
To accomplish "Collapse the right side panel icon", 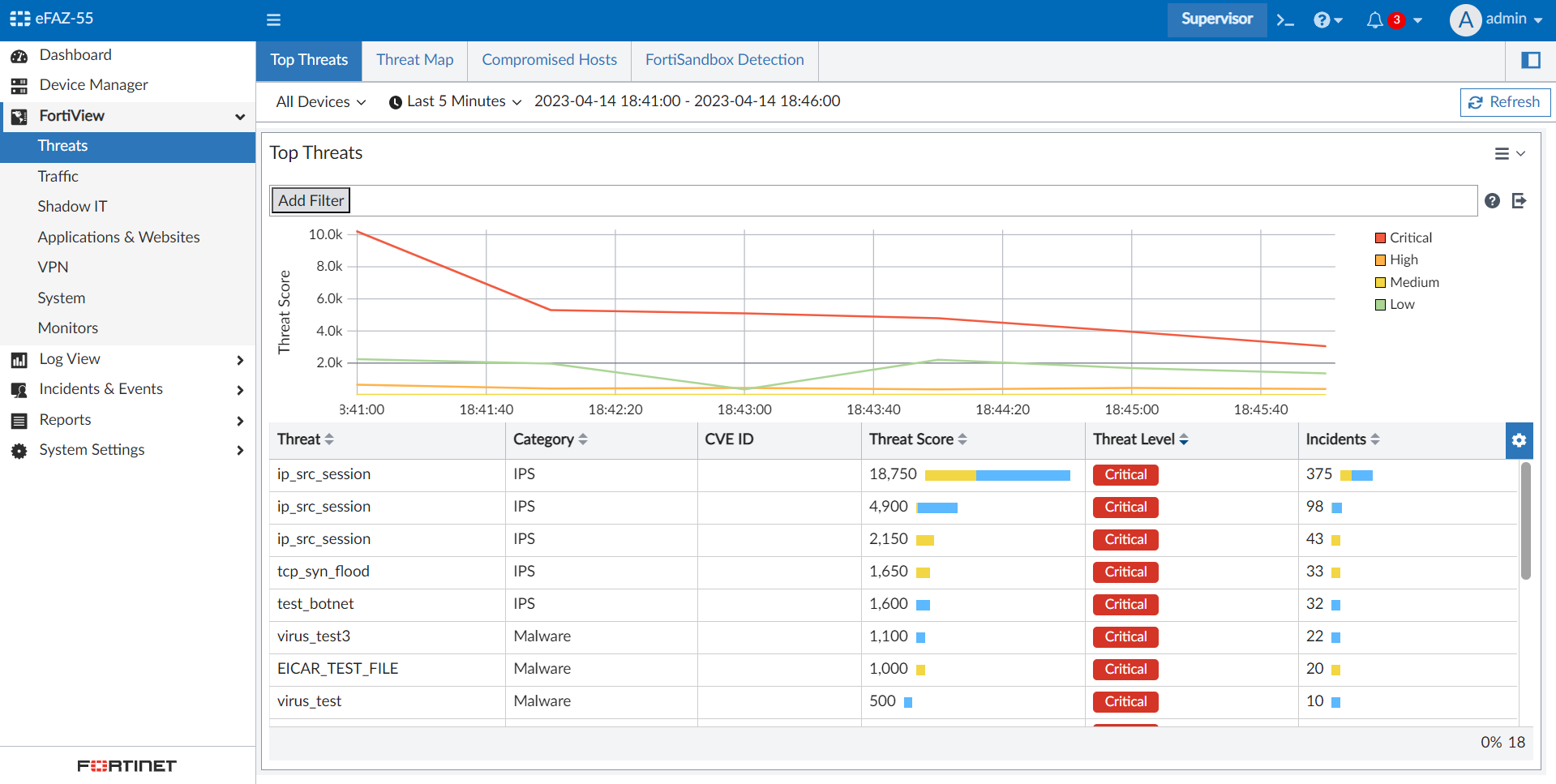I will pyautogui.click(x=1532, y=60).
